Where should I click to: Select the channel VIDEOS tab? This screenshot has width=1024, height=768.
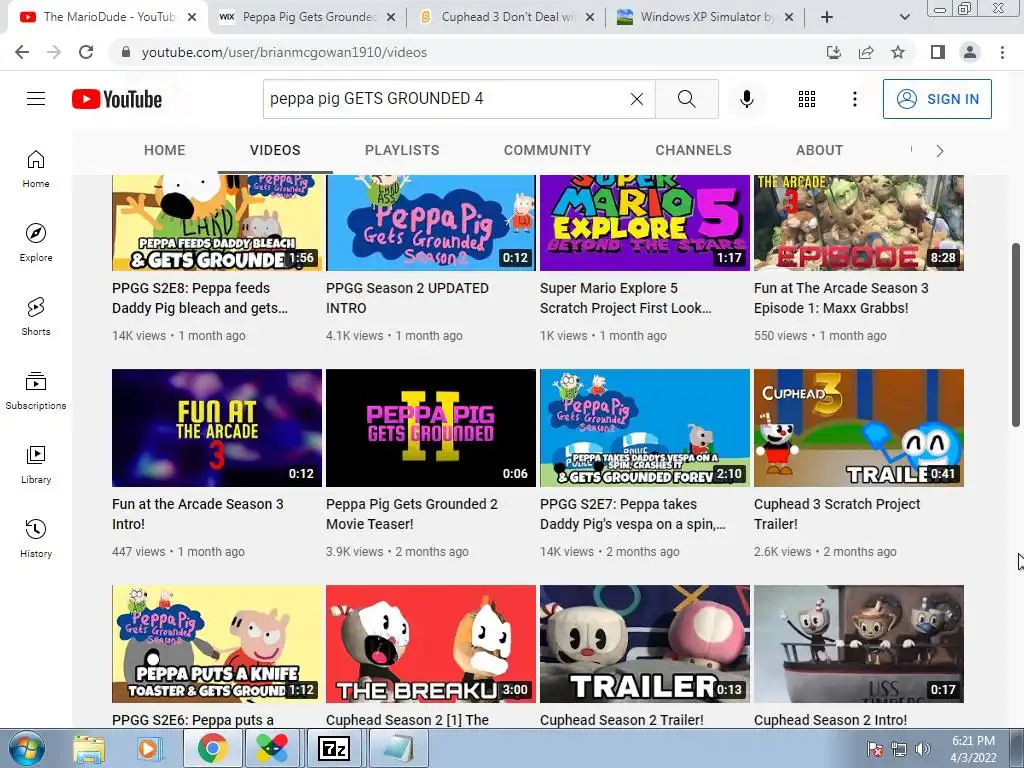tap(275, 150)
